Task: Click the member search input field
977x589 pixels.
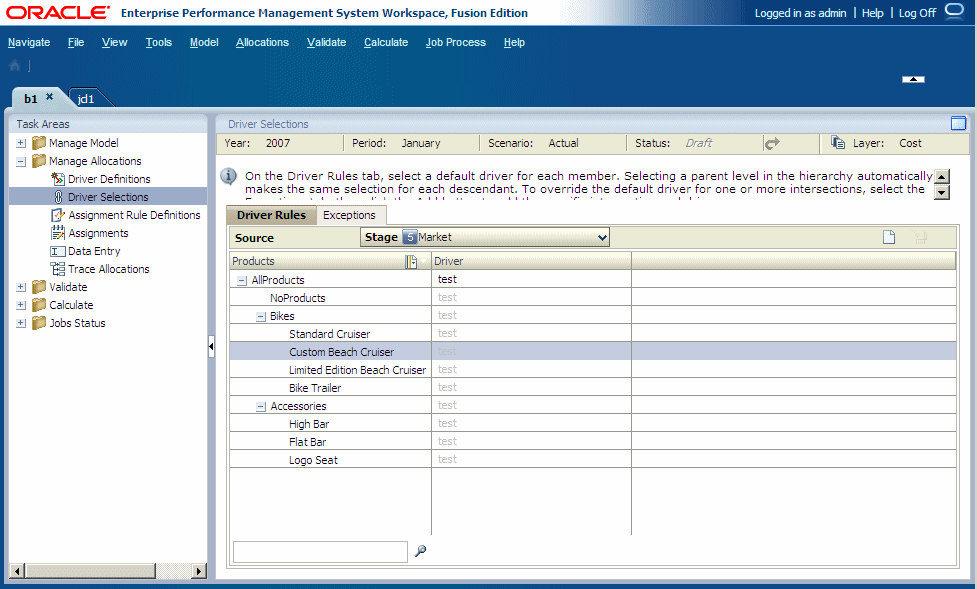Action: point(320,551)
